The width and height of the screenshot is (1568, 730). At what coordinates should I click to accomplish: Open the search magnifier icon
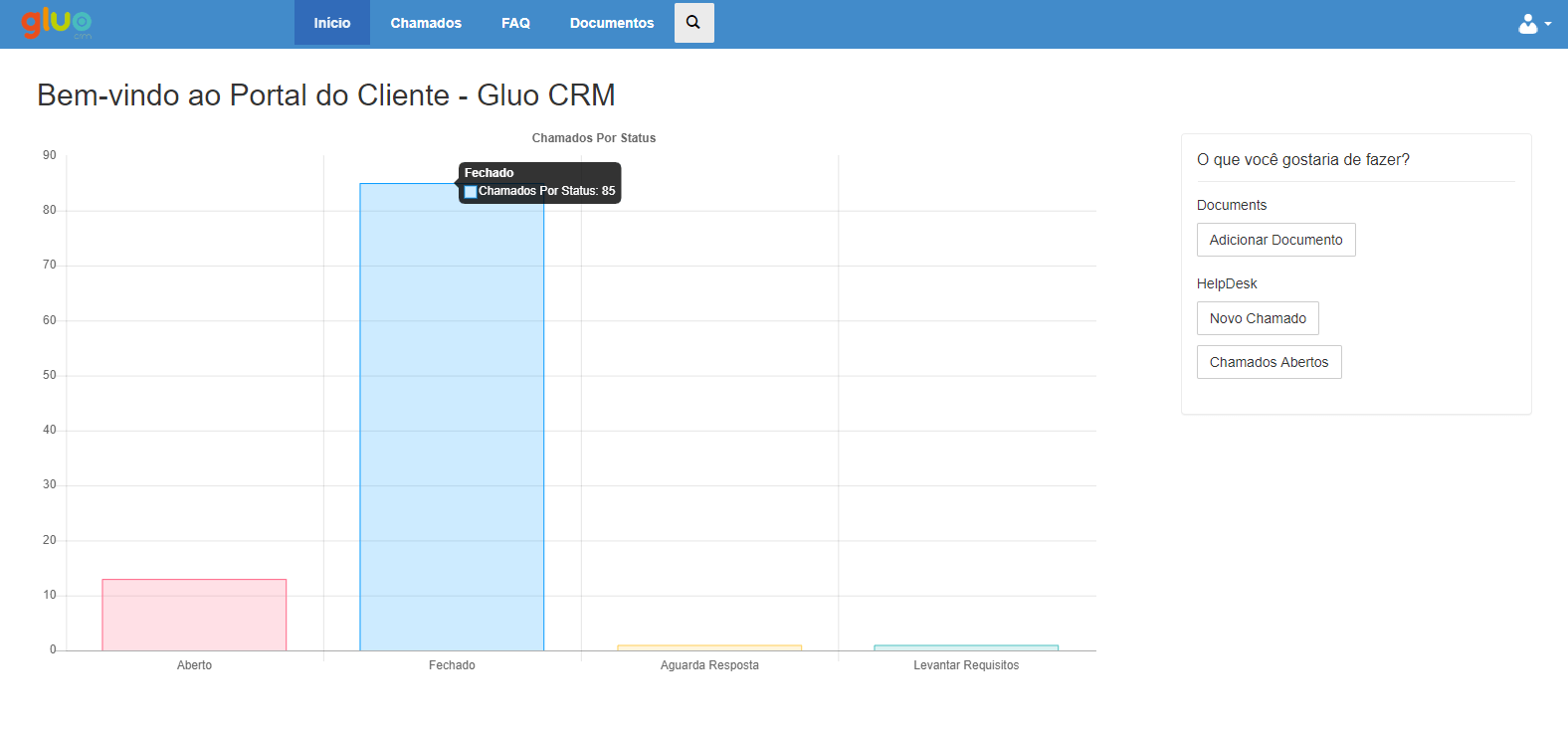click(x=693, y=23)
